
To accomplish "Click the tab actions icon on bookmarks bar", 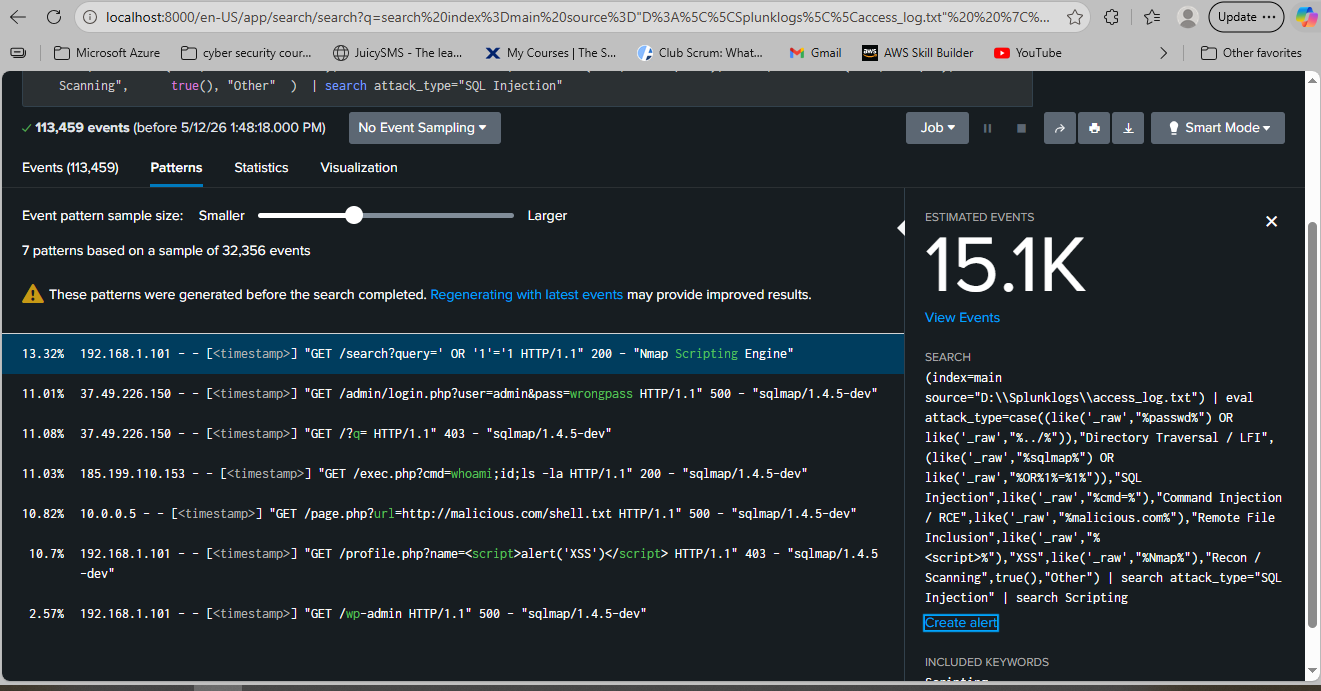I will click(18, 53).
